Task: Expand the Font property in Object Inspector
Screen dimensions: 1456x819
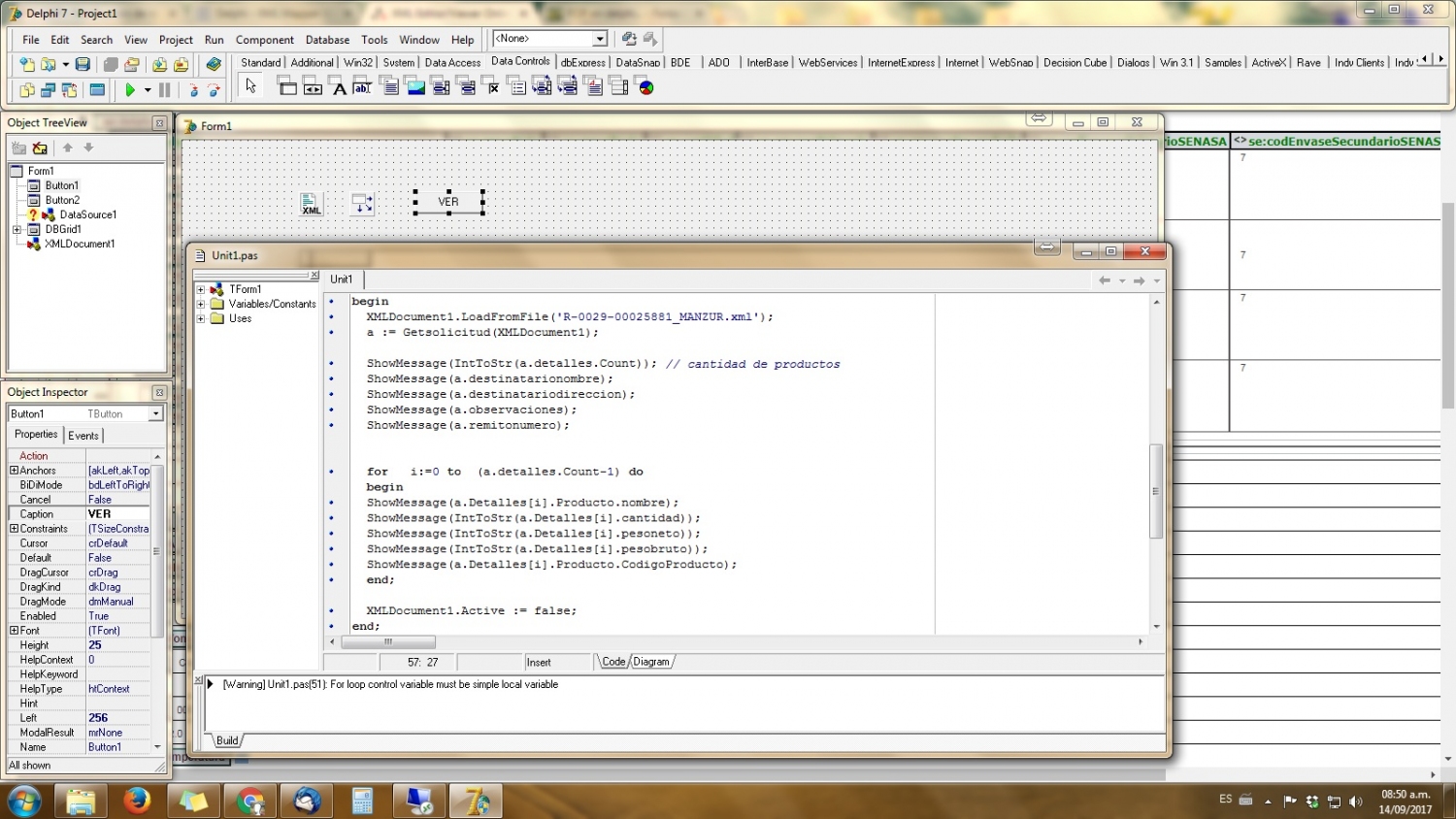Action: pyautogui.click(x=14, y=631)
